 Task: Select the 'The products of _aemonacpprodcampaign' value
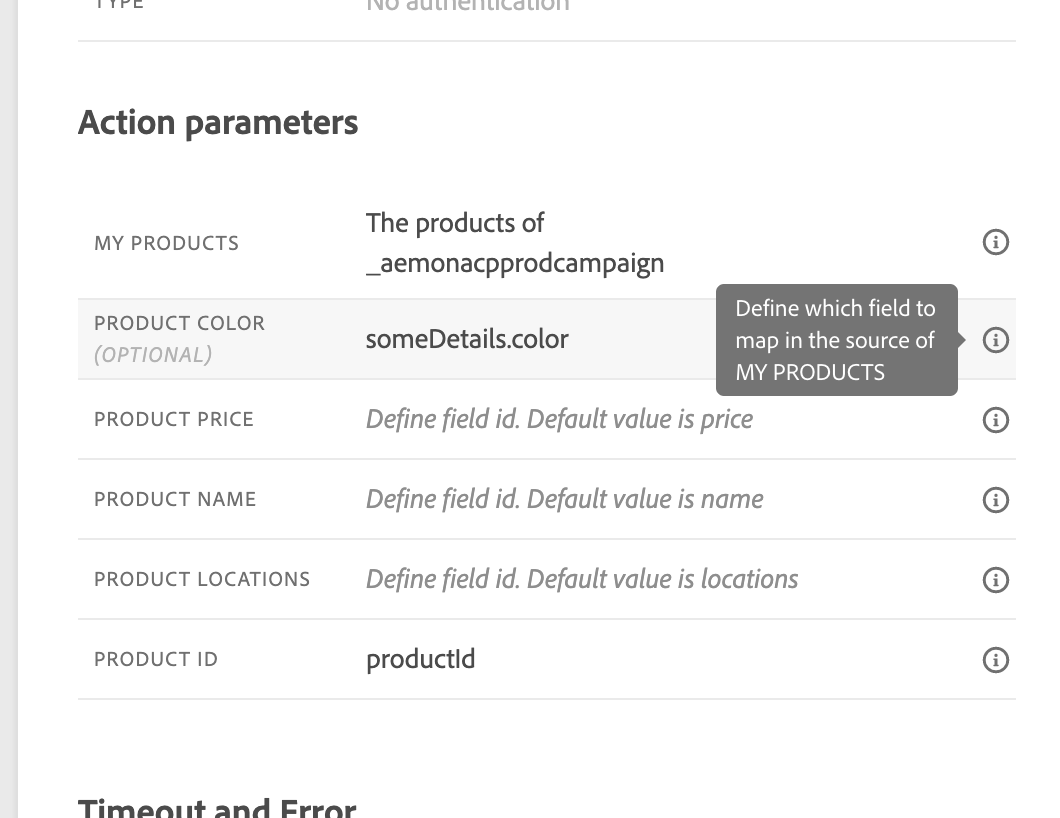tap(514, 243)
